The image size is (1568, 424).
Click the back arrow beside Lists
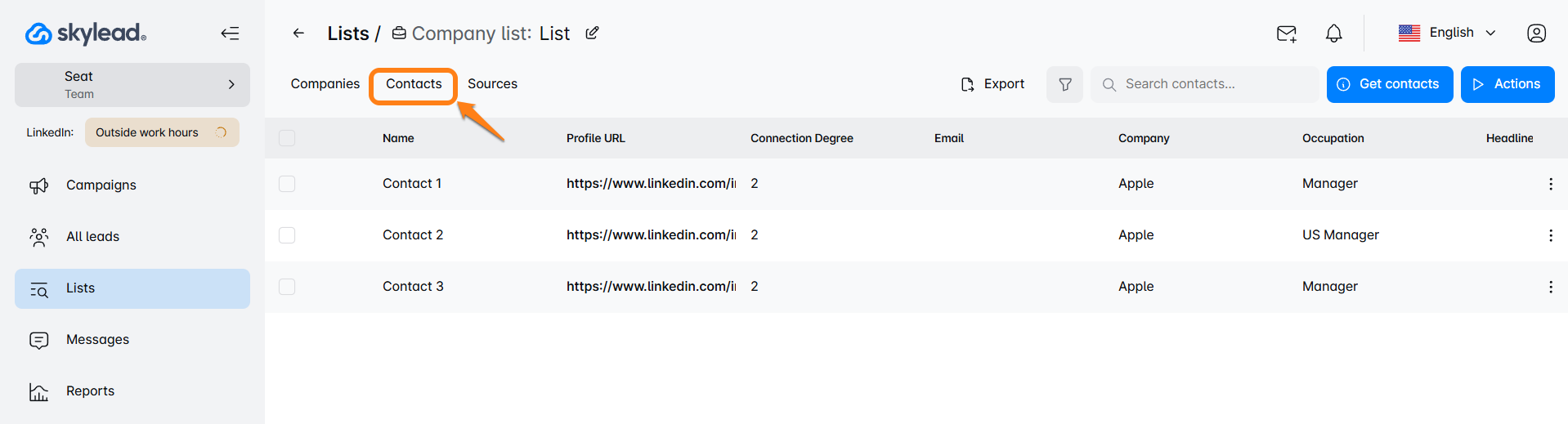click(298, 33)
